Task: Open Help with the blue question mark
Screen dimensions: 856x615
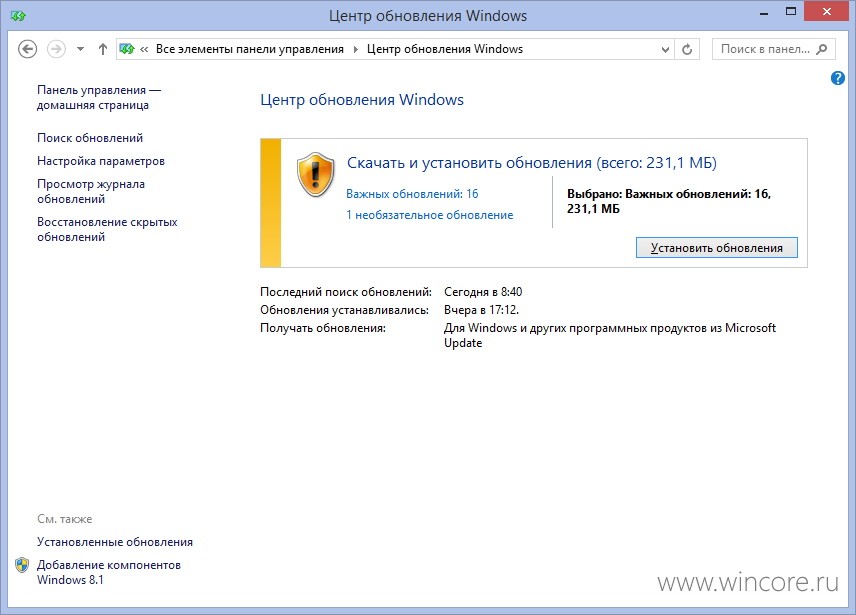Action: [x=837, y=78]
